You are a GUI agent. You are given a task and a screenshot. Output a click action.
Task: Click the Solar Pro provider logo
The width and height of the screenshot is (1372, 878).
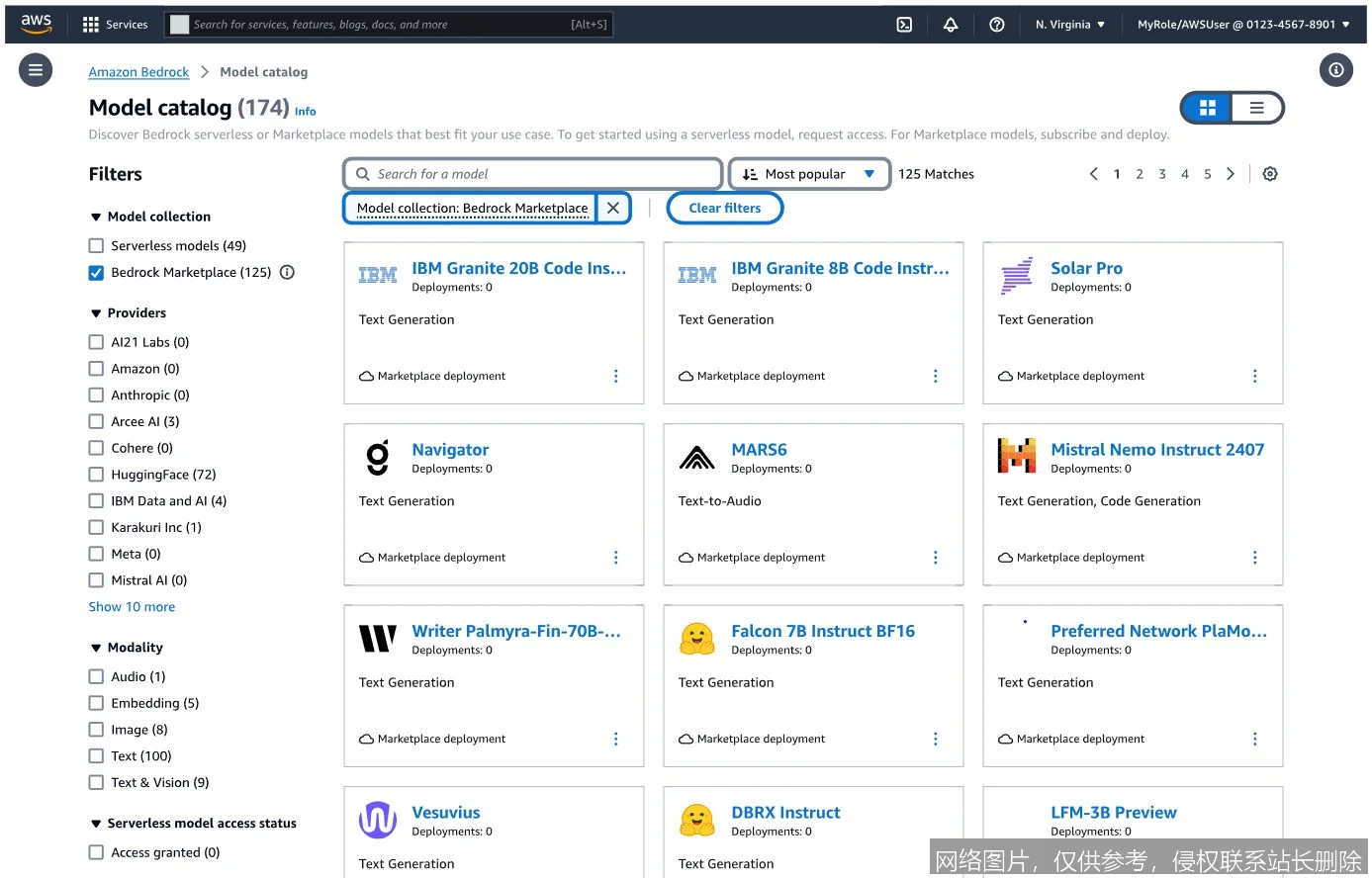tap(1017, 276)
